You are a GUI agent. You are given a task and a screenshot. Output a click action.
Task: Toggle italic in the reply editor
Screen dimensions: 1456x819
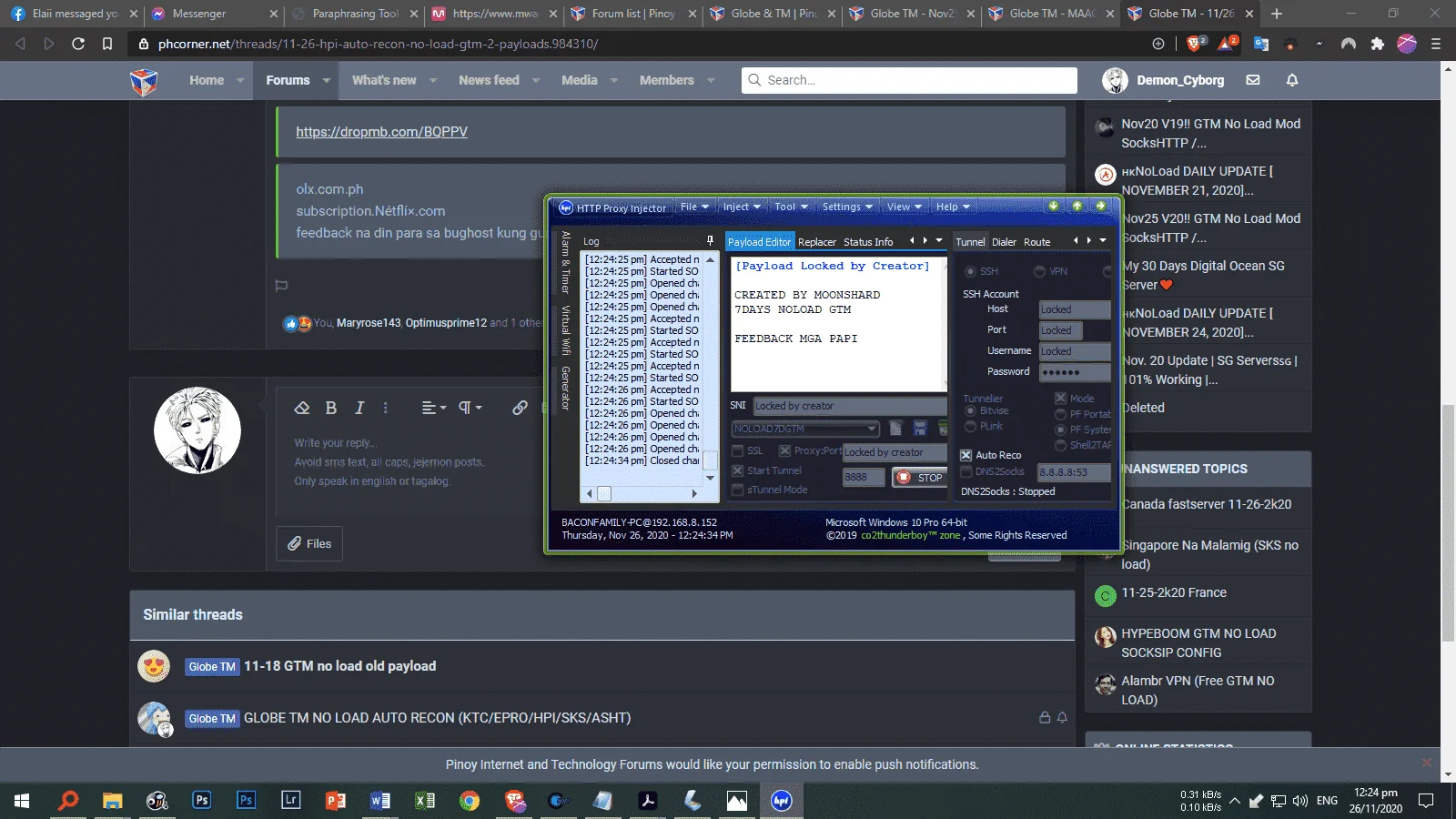[359, 408]
